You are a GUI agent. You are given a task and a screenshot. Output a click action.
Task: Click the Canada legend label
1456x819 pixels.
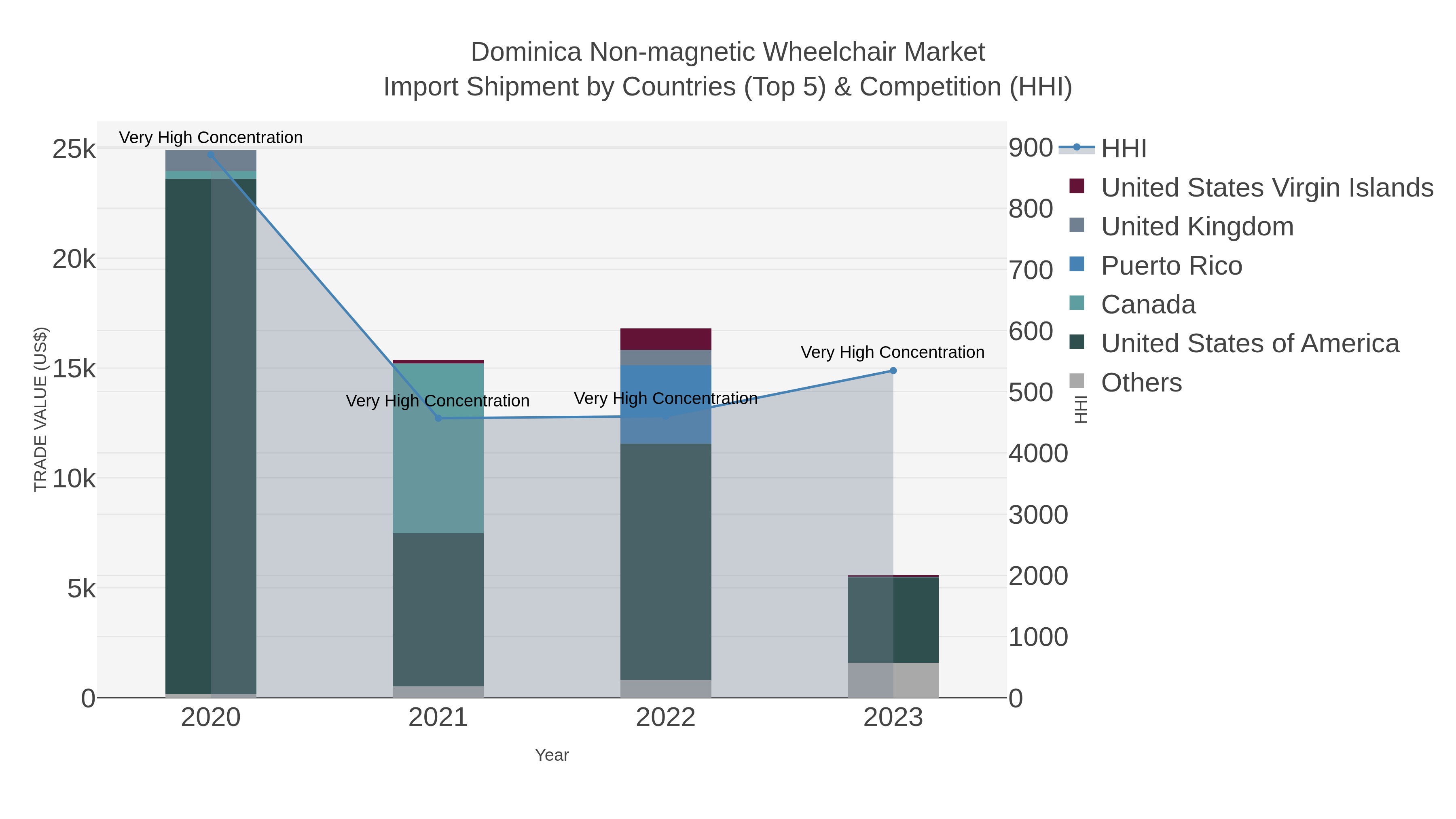[x=1149, y=305]
